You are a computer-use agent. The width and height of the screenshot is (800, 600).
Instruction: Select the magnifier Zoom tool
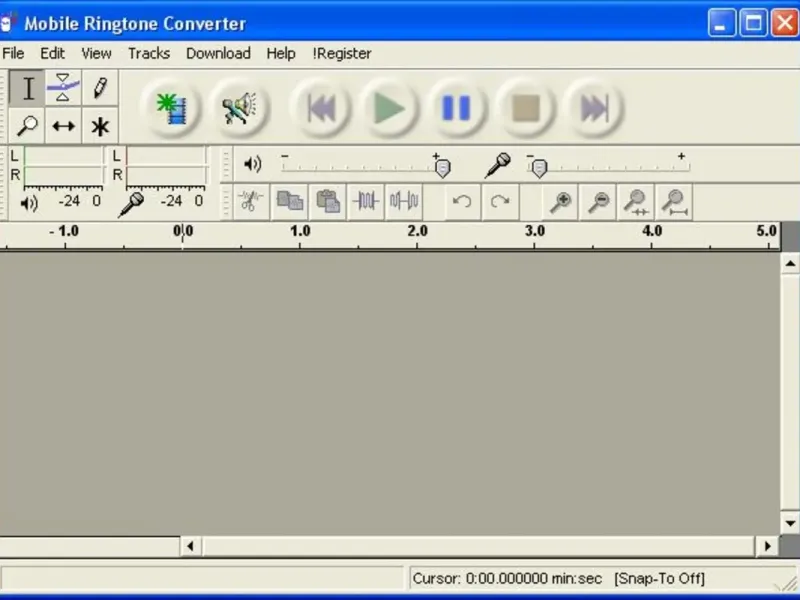tap(27, 126)
